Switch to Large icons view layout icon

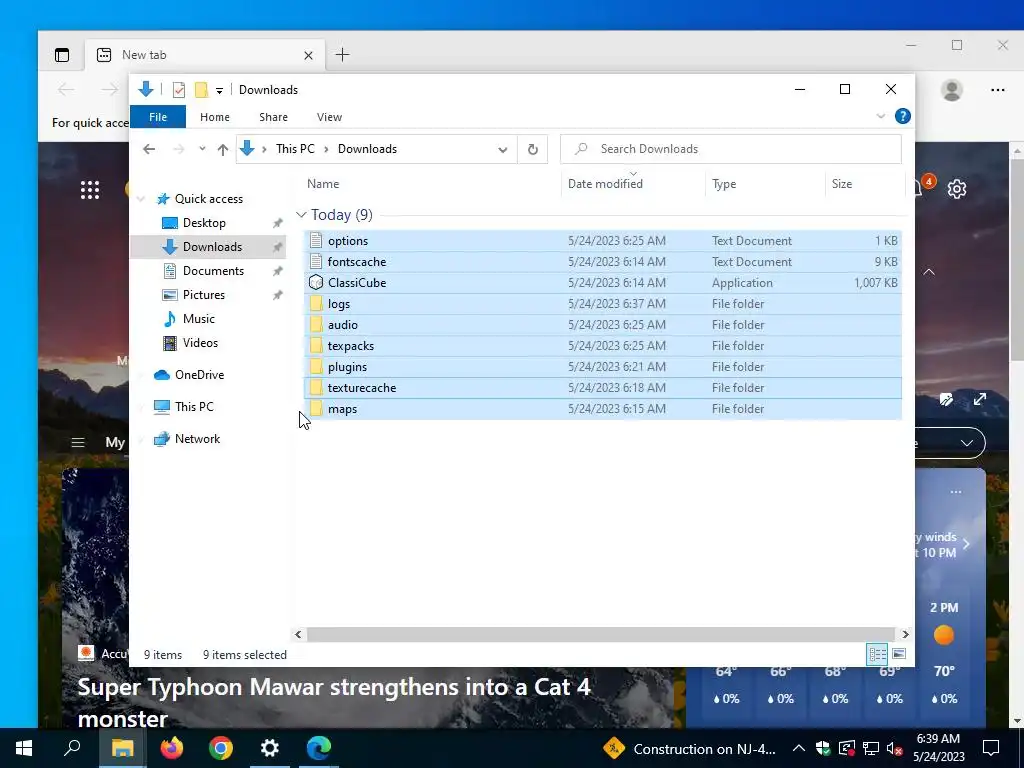[899, 654]
